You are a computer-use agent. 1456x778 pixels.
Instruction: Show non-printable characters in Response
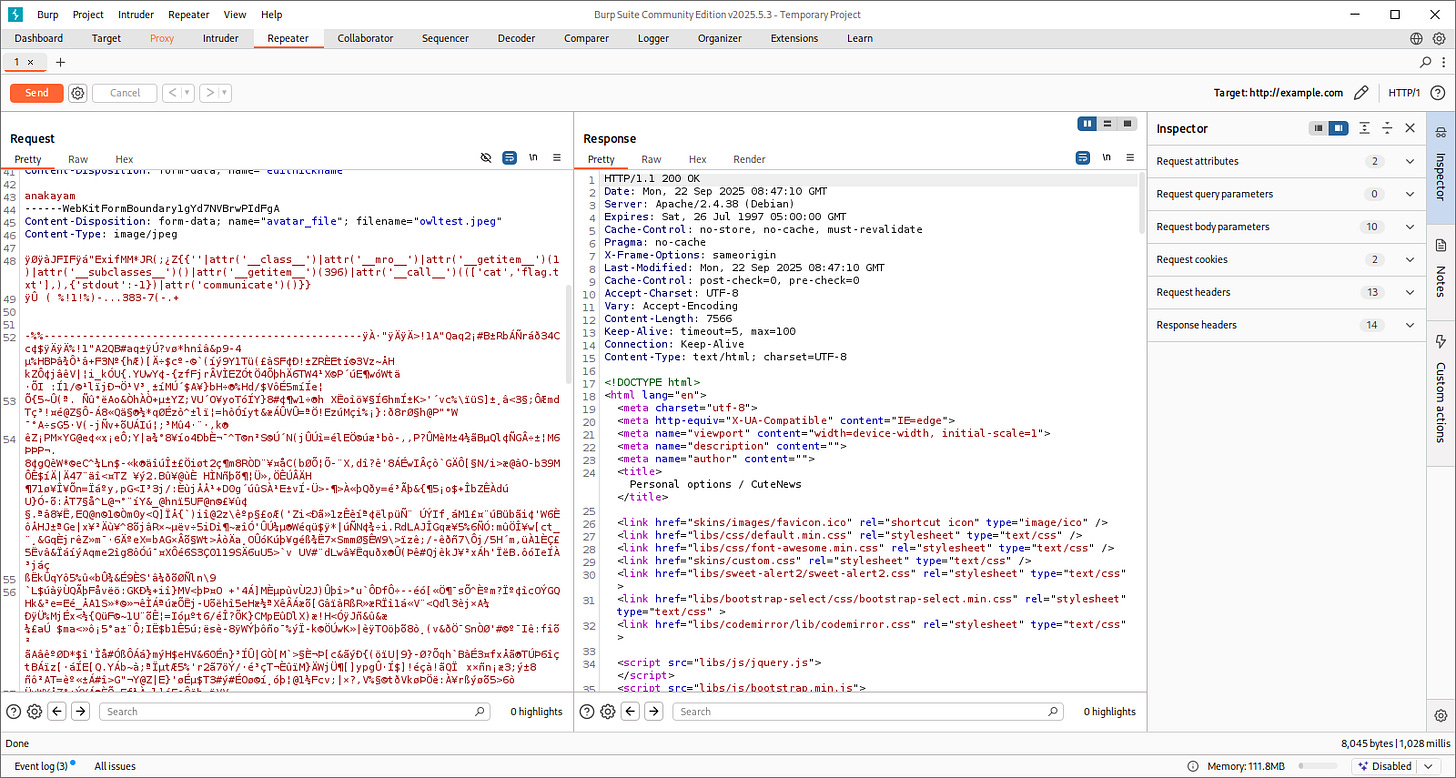1105,158
